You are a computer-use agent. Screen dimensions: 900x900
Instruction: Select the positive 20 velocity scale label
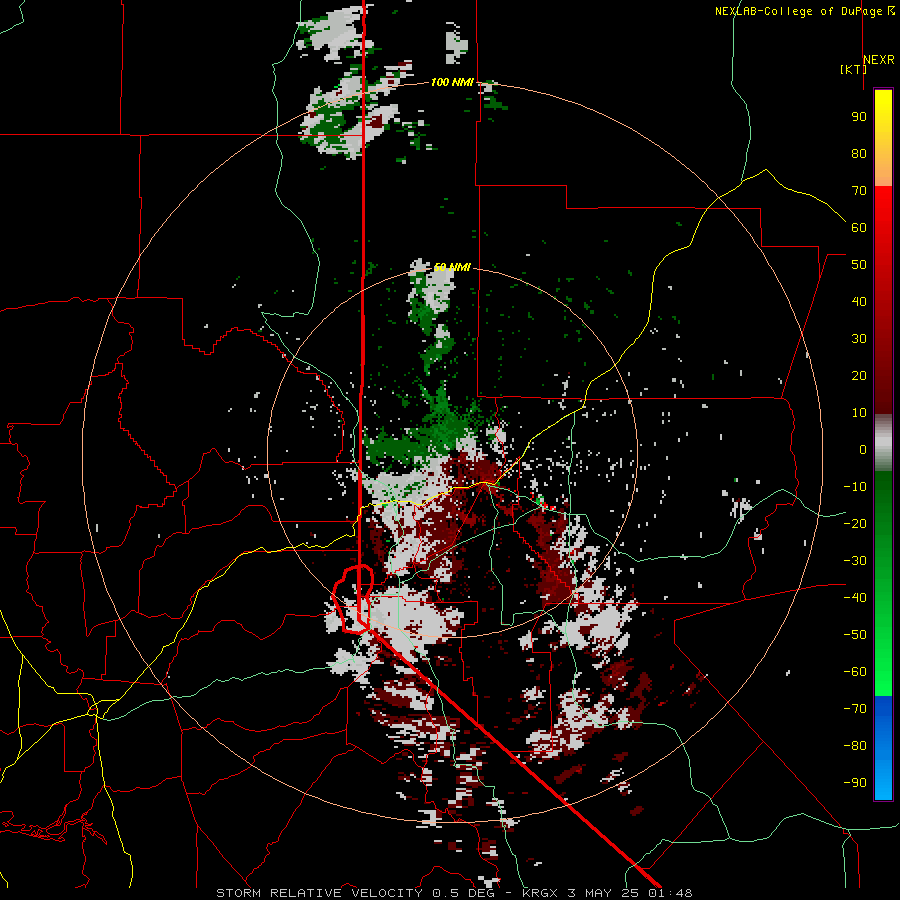[859, 375]
